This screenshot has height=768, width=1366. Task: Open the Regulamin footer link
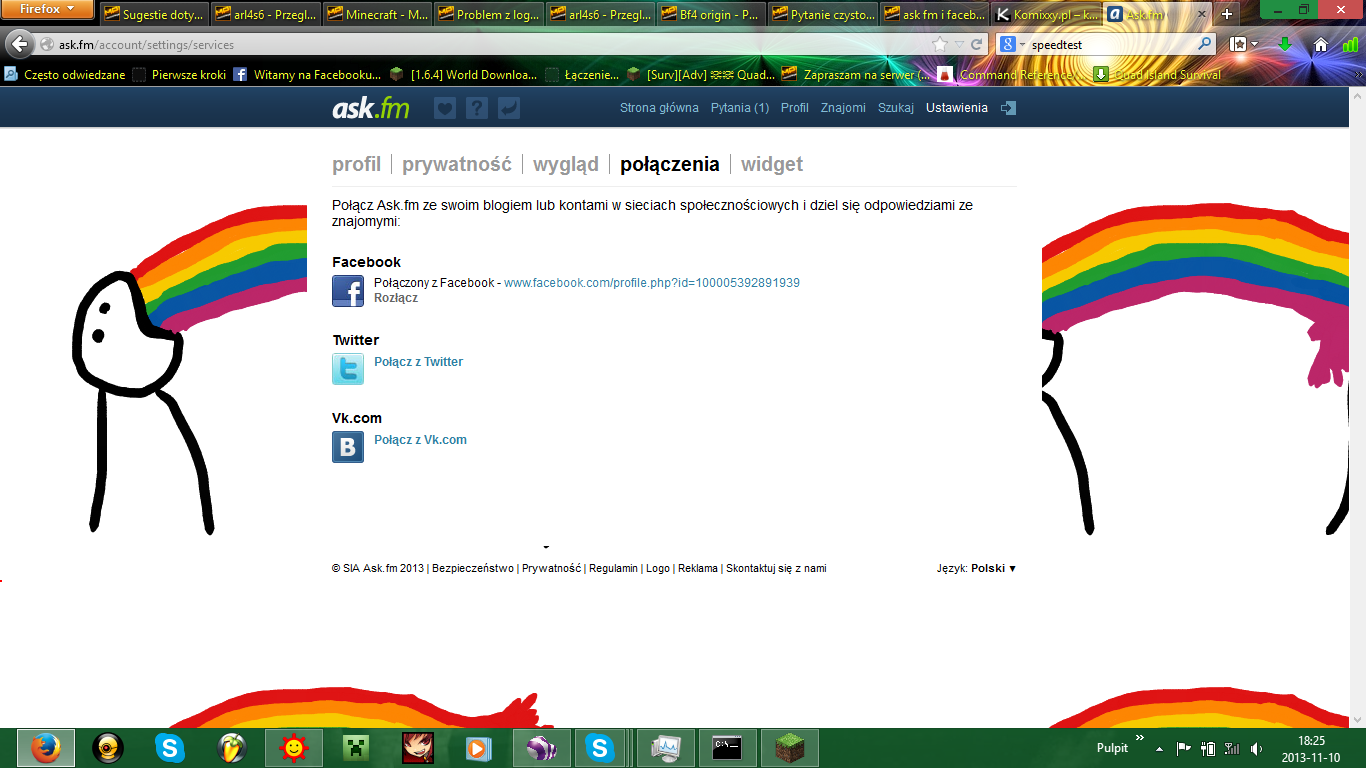pos(613,568)
